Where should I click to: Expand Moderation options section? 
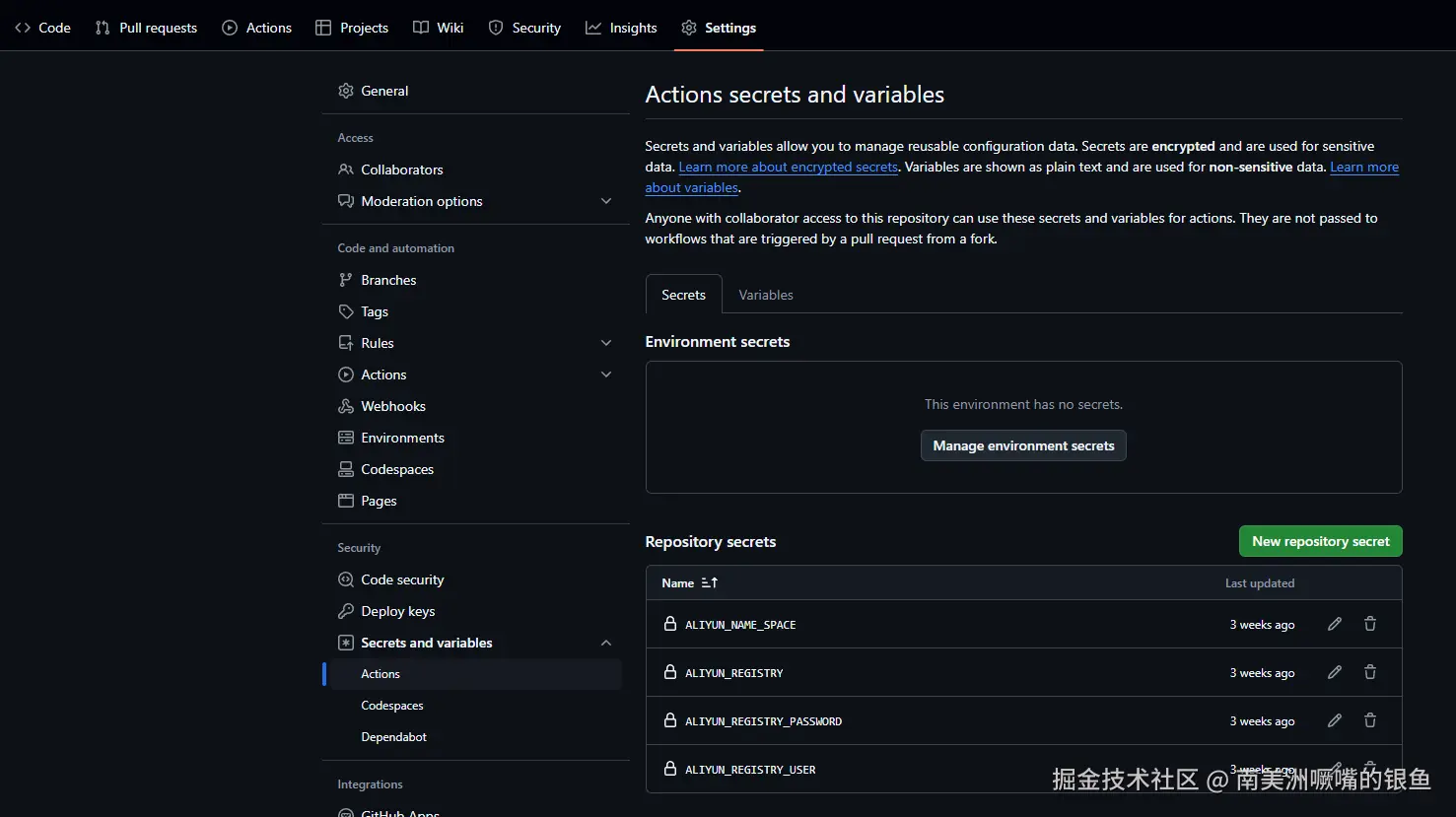[x=605, y=201]
